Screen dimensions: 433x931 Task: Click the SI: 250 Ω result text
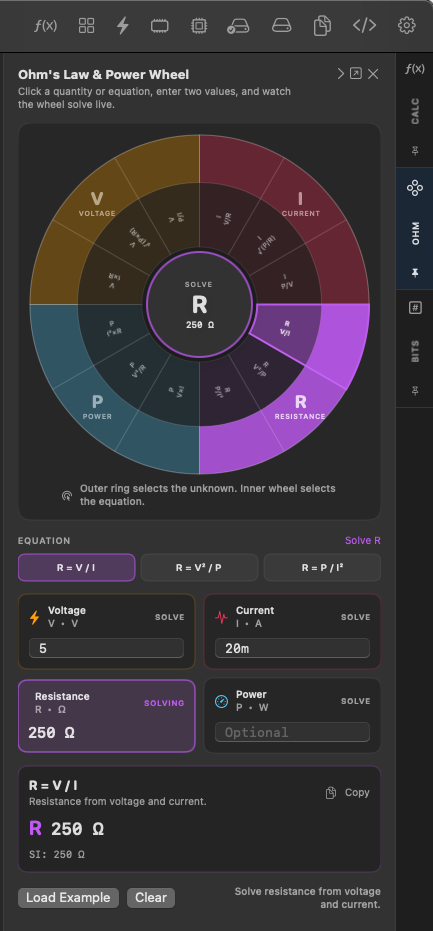(x=57, y=854)
